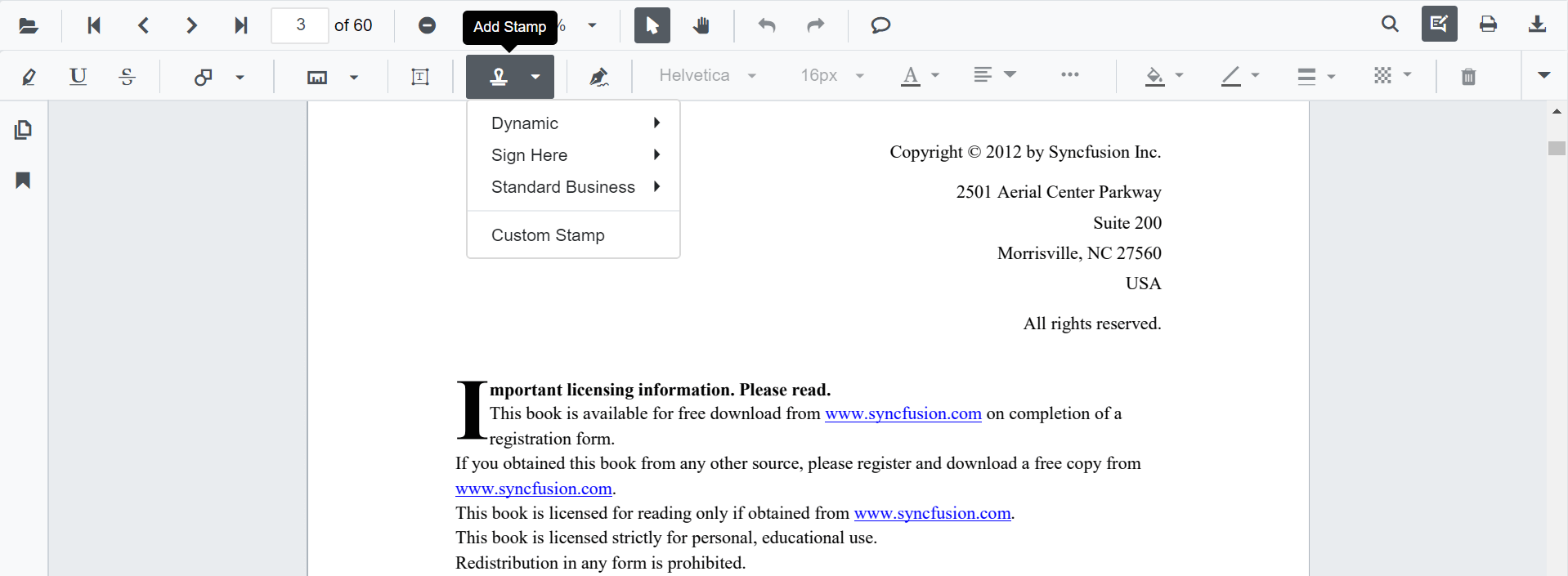Open the www.syncfusion.com link before the period on its own line
The image size is (1568, 576).
pyautogui.click(x=534, y=489)
